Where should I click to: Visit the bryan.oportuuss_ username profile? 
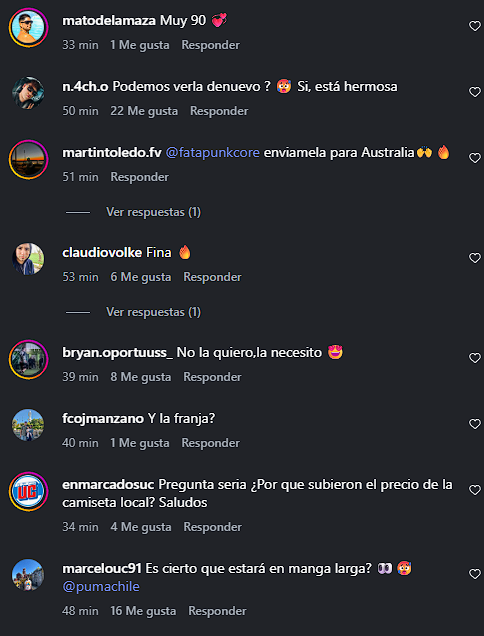pos(118,353)
